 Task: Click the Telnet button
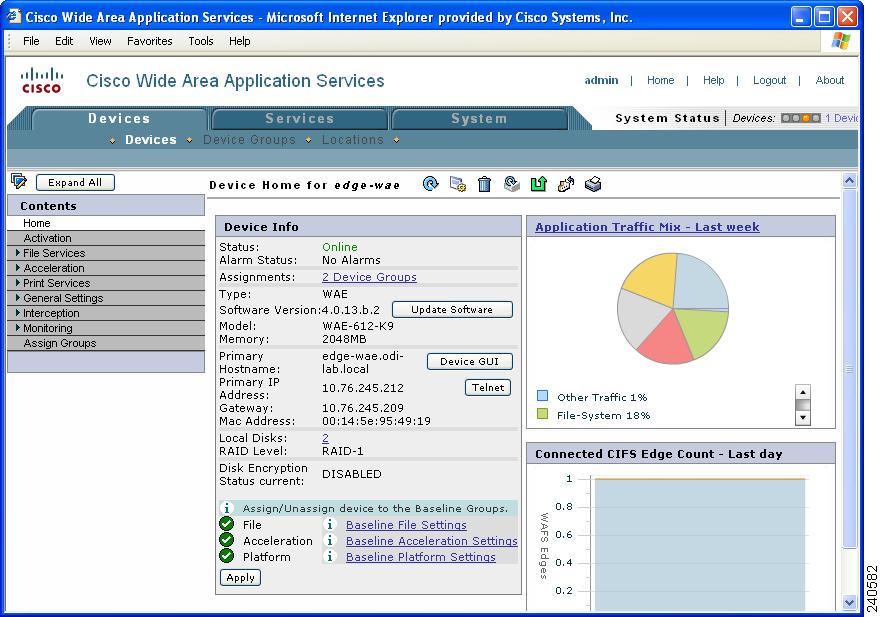click(x=488, y=387)
